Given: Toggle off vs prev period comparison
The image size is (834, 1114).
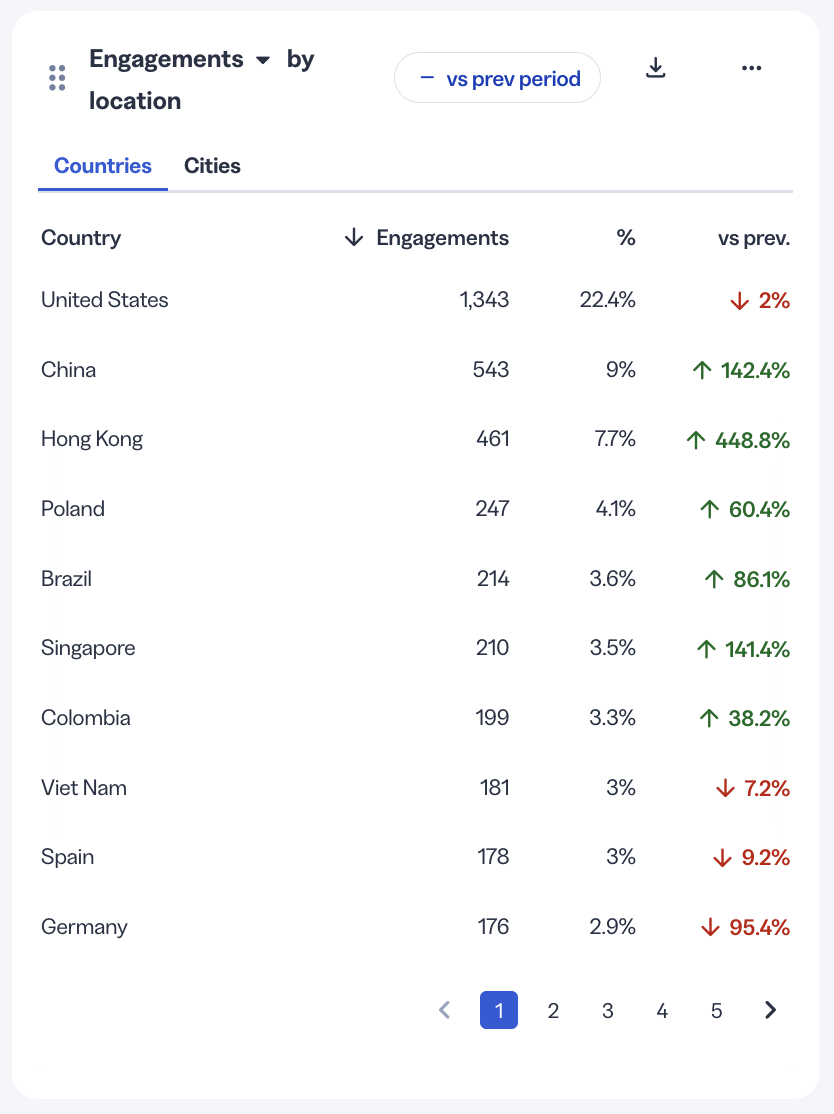Looking at the screenshot, I should 497,78.
